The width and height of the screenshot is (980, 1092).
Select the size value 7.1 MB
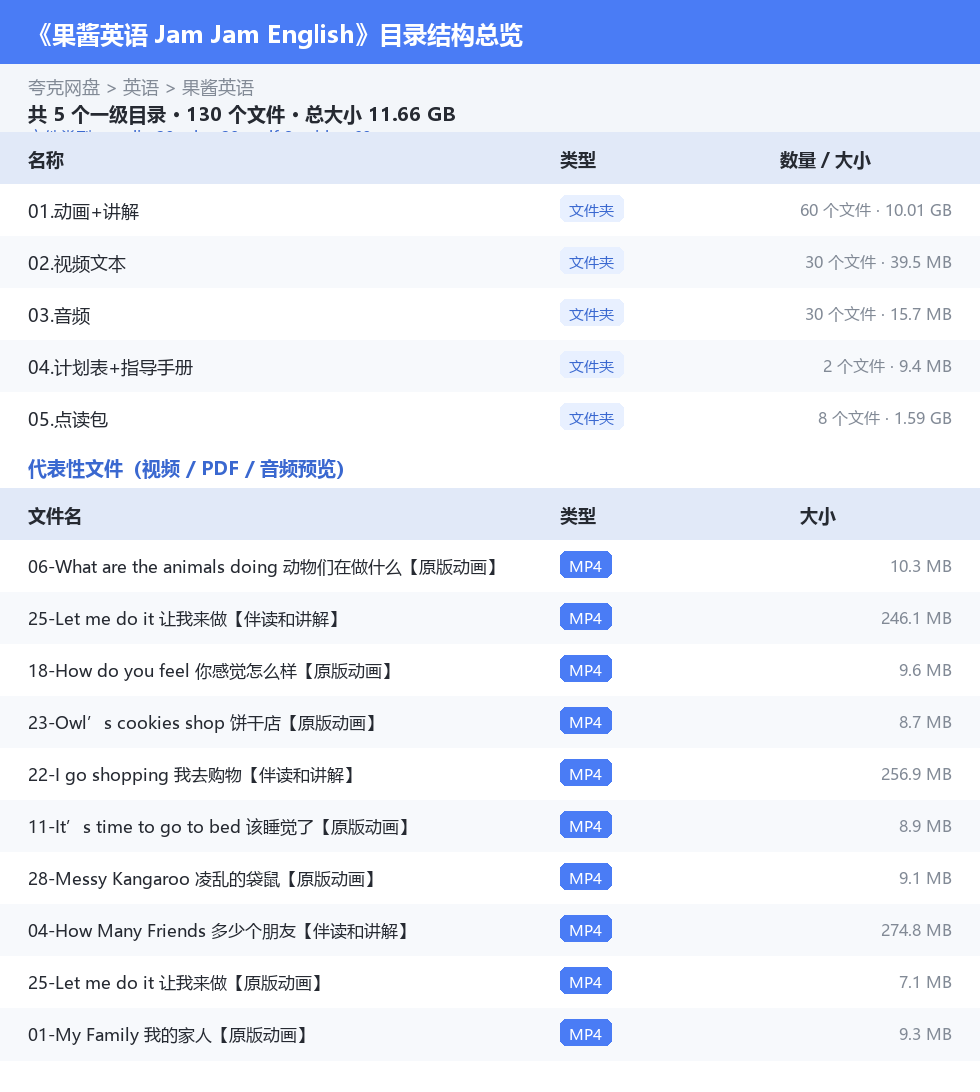tap(925, 982)
